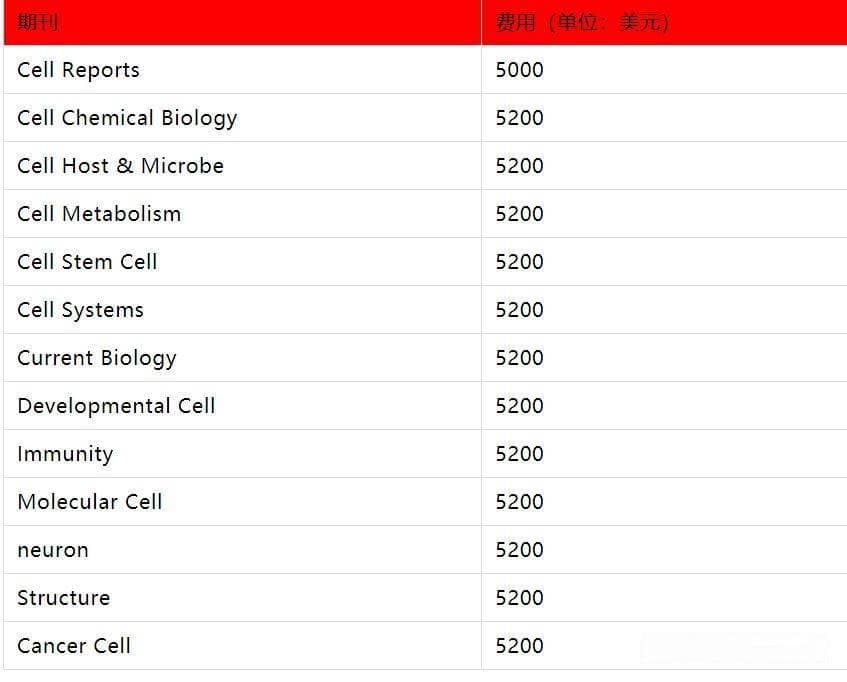Click the Cell Stem Cell entry
The height and width of the screenshot is (682, 847).
[x=87, y=262]
